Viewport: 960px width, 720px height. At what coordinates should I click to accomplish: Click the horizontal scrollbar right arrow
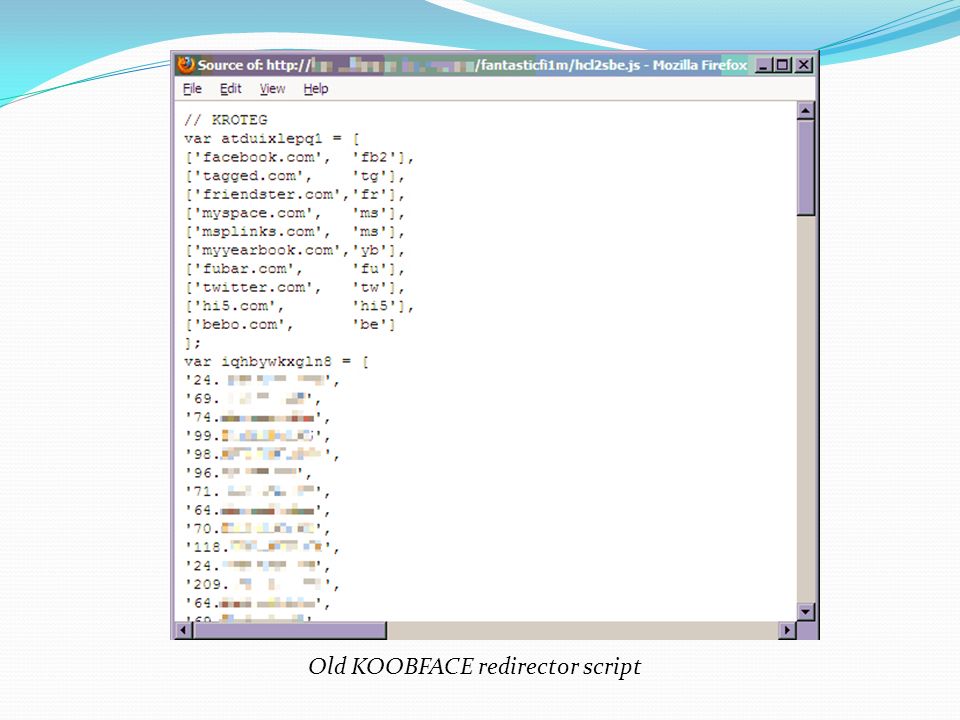tap(787, 630)
